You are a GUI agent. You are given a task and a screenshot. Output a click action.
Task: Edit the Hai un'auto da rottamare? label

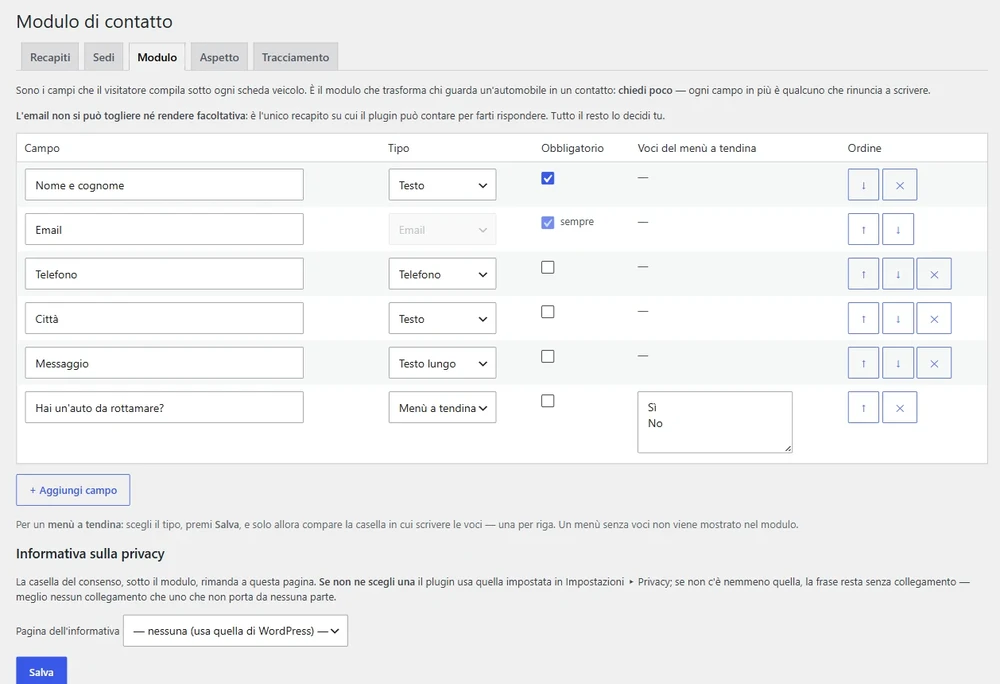point(165,408)
